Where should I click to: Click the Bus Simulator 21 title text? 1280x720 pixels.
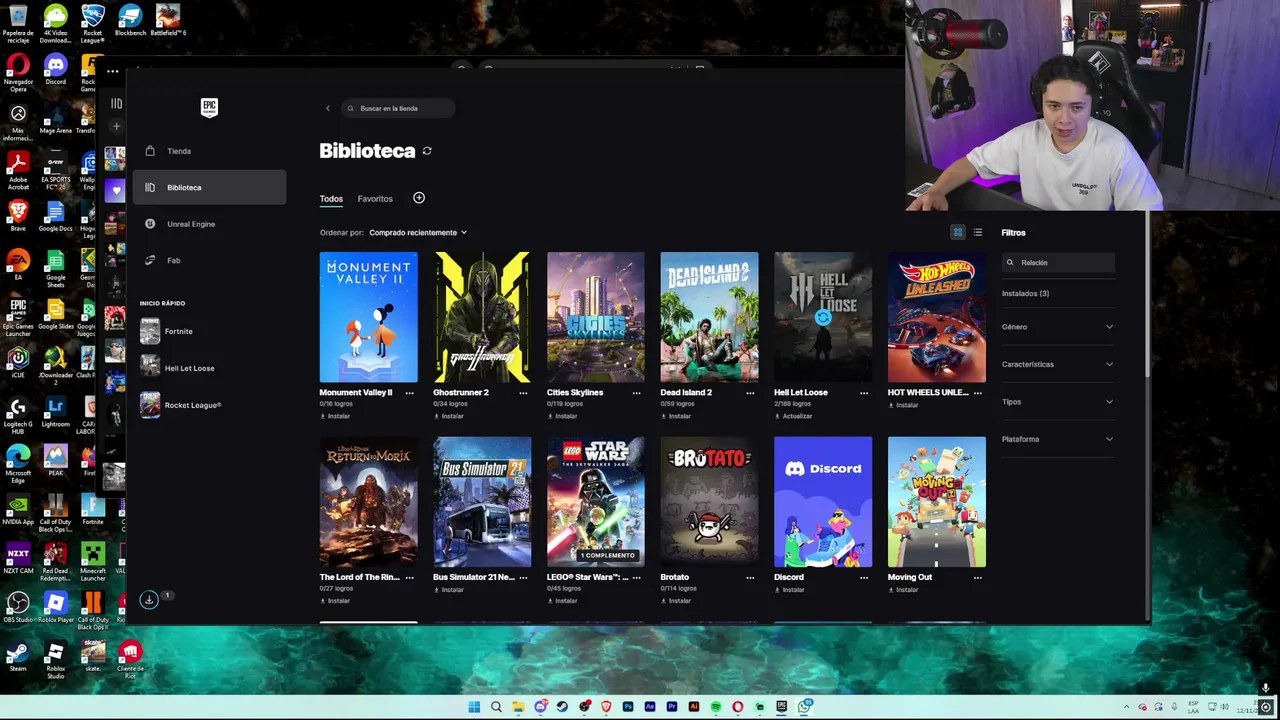[472, 577]
